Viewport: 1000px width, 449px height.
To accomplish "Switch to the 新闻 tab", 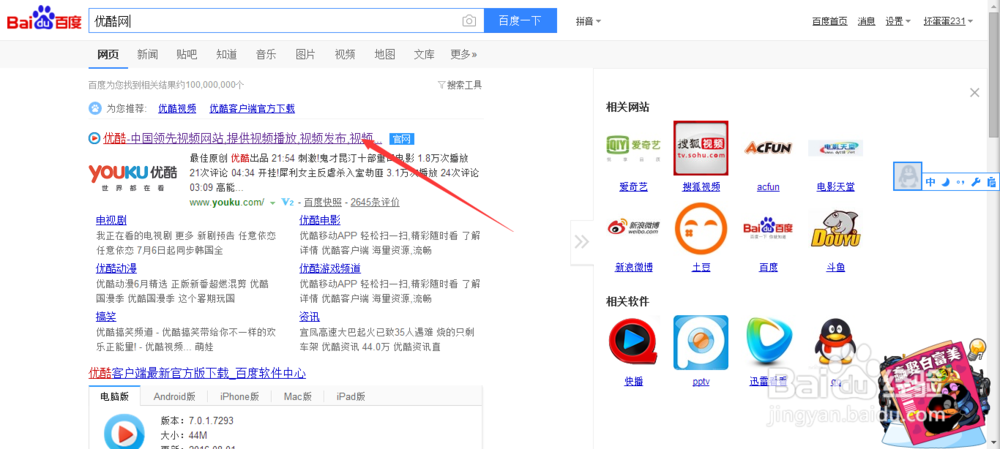I will (x=147, y=54).
